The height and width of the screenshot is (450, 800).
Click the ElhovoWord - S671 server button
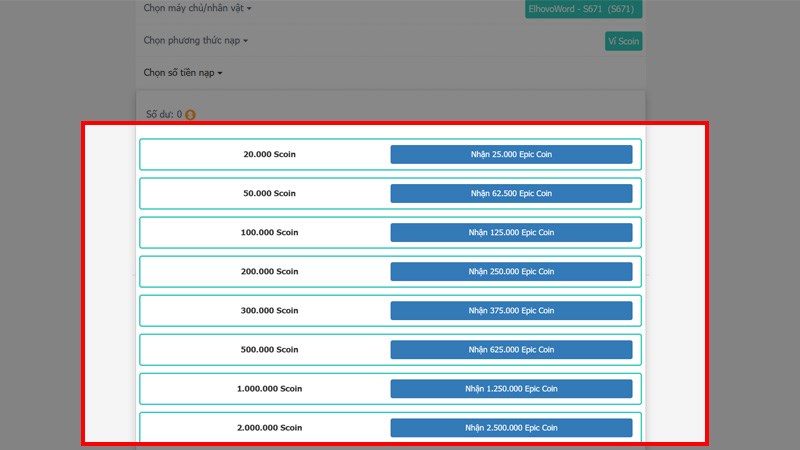[583, 9]
